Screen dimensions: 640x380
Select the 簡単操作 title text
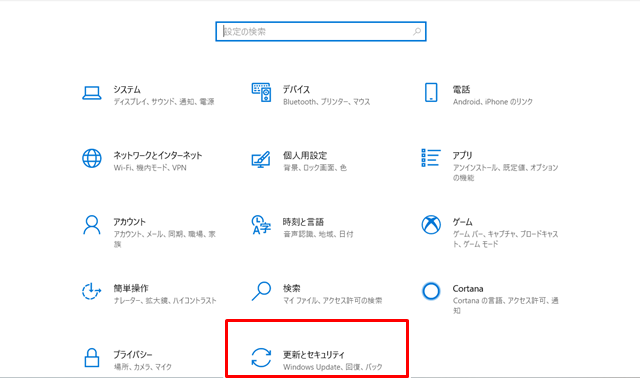(131, 288)
